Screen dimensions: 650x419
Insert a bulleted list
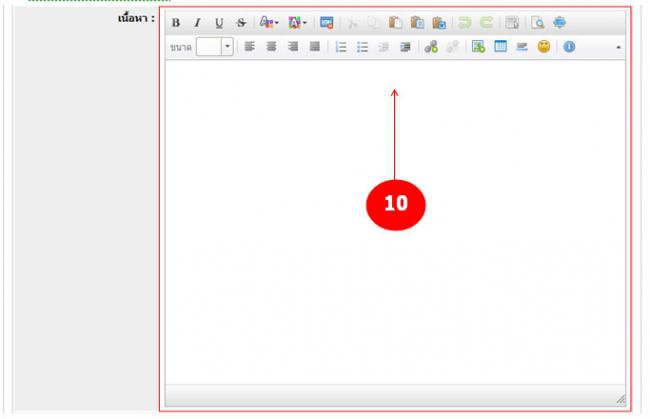(362, 47)
